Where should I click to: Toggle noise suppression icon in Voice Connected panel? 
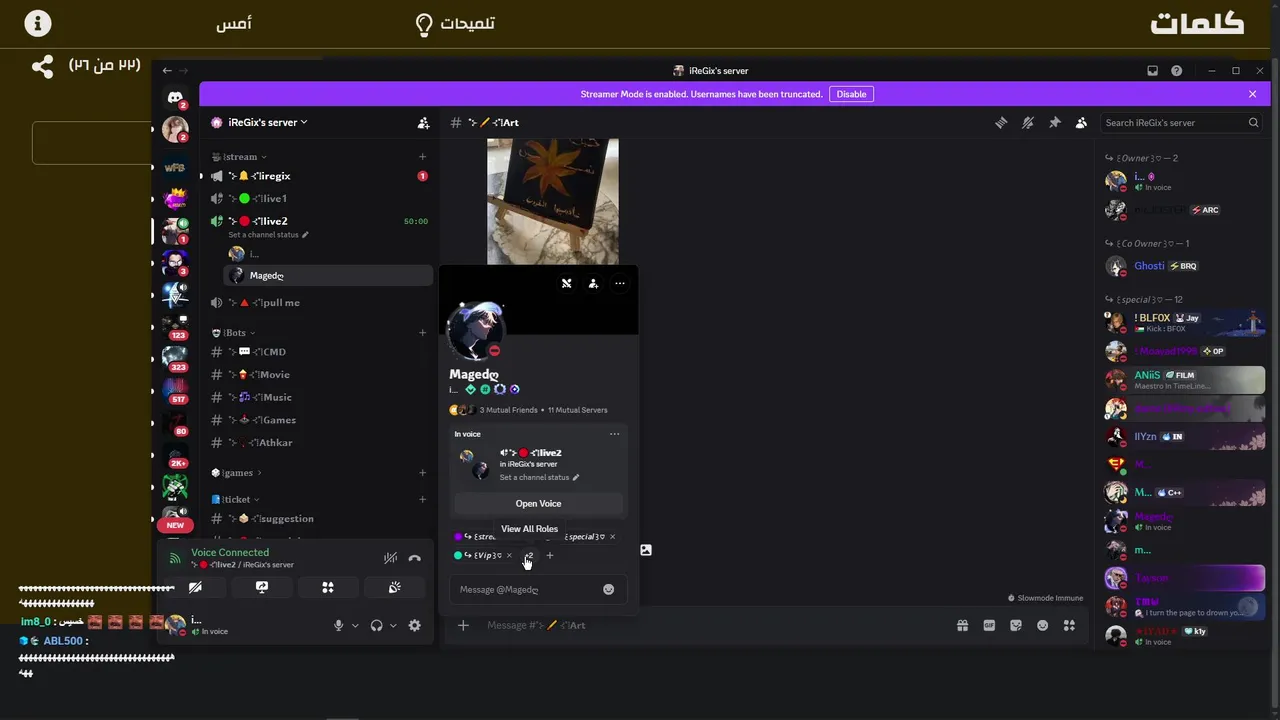click(390, 558)
